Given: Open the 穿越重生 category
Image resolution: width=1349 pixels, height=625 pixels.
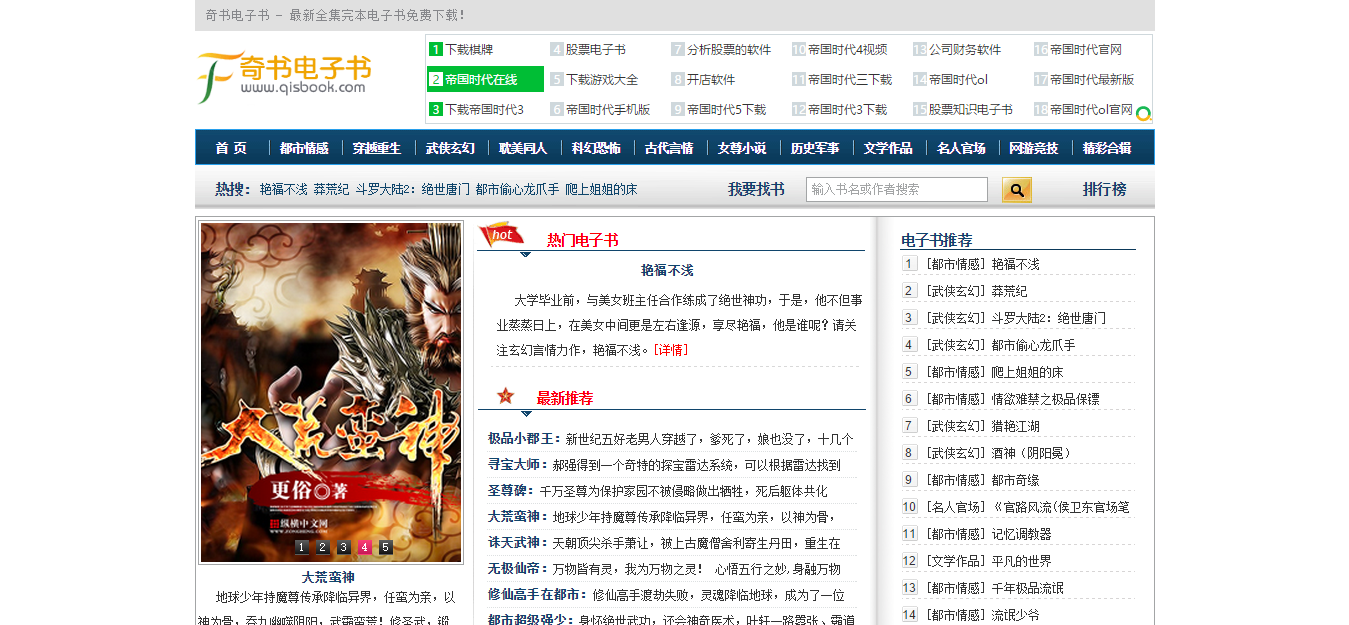Looking at the screenshot, I should [x=377, y=148].
